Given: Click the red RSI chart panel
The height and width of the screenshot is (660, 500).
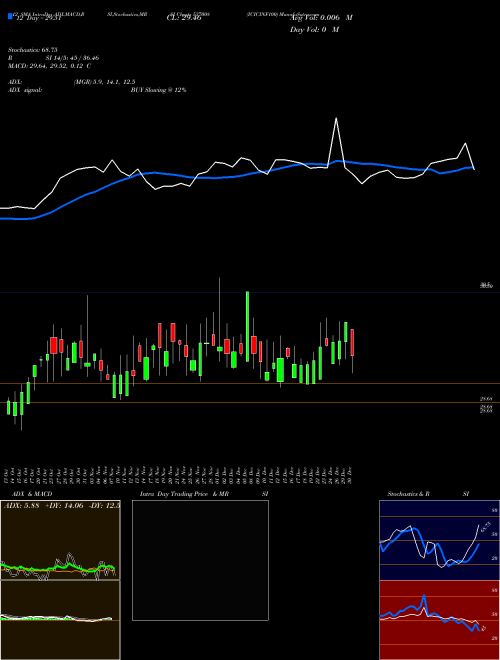Looking at the screenshot, I should point(439,620).
